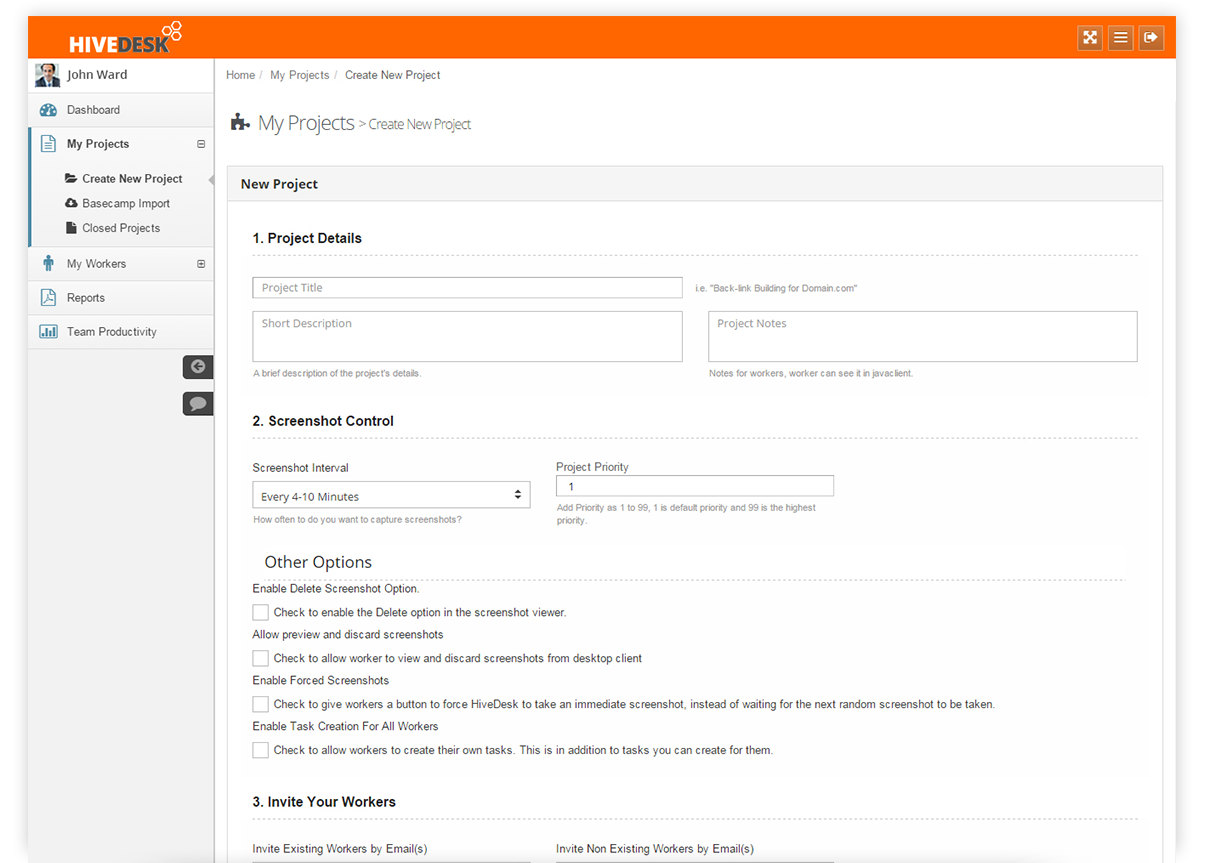Click the 2. Screenshot Control heading

(x=323, y=421)
